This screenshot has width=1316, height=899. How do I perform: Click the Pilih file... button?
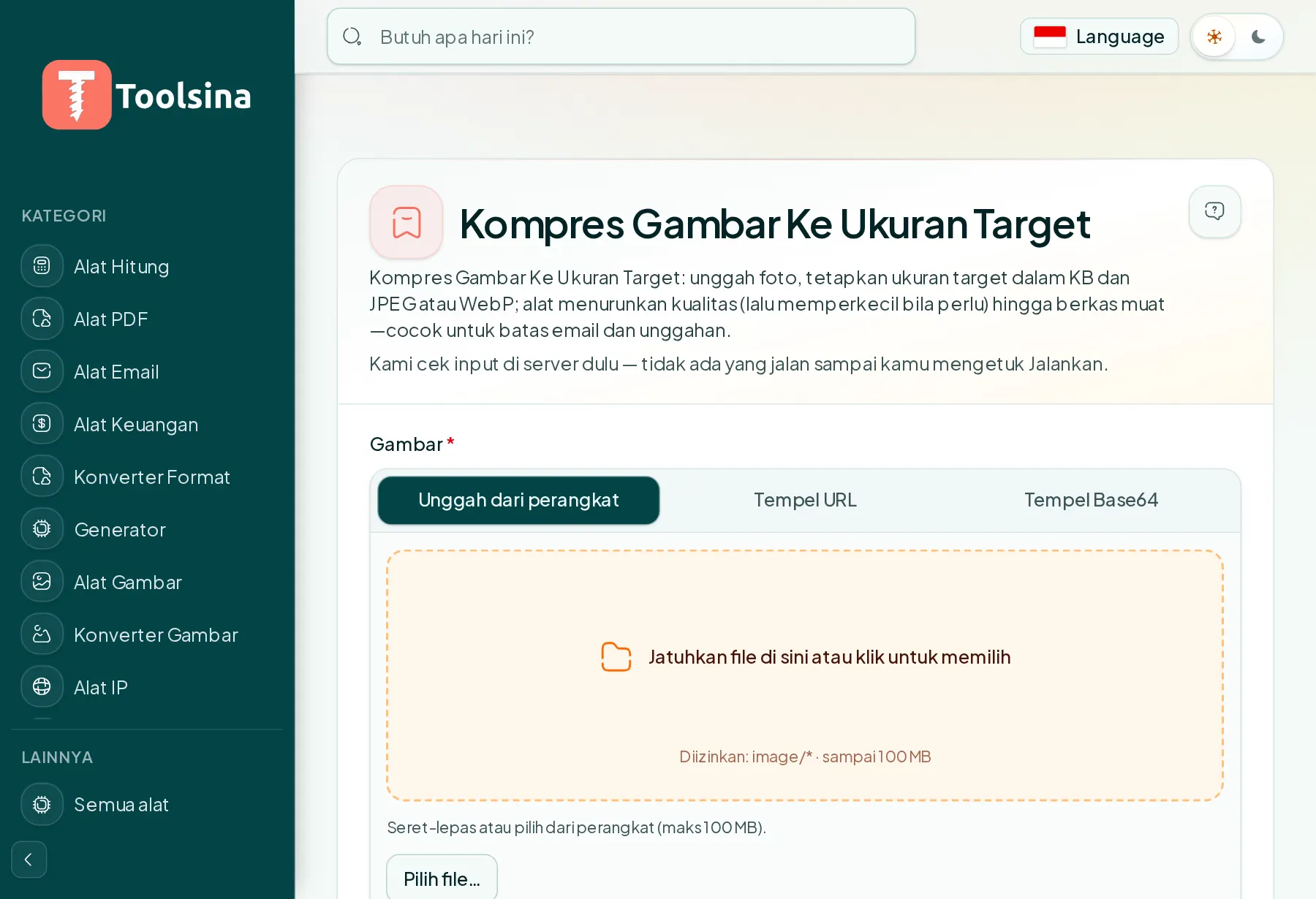tap(442, 879)
